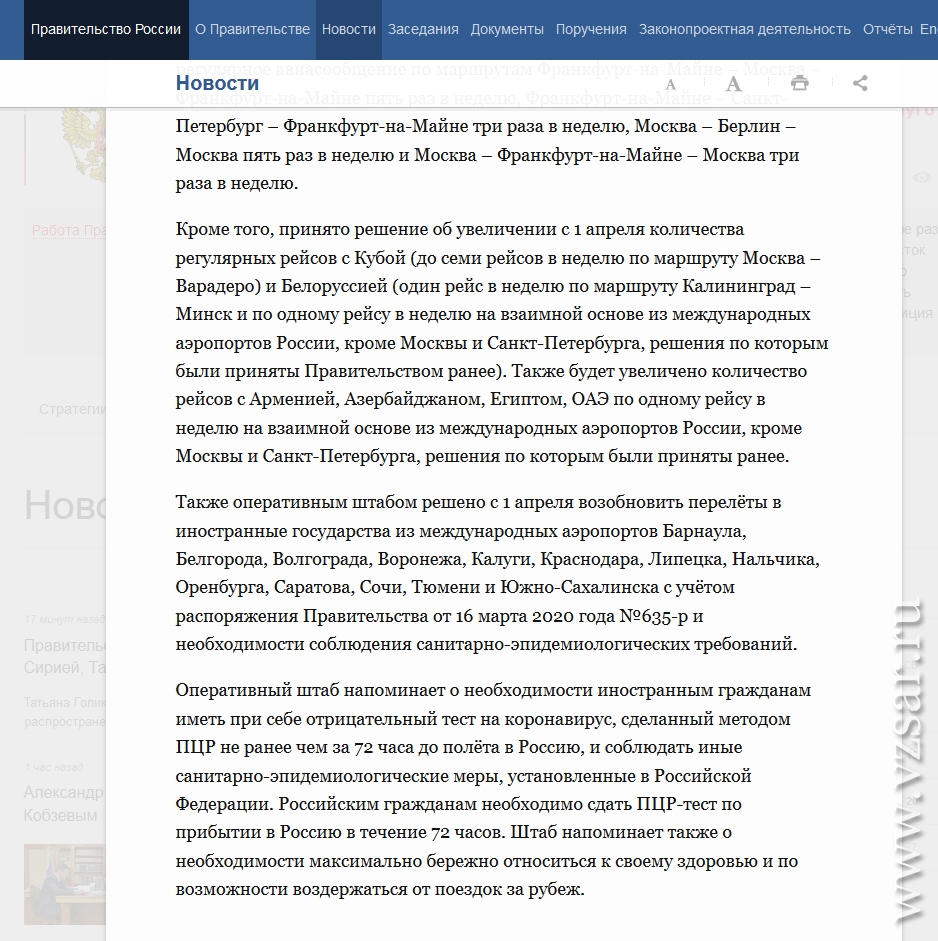Open the Правительство России home tab
Image resolution: width=938 pixels, height=941 pixels.
click(106, 29)
